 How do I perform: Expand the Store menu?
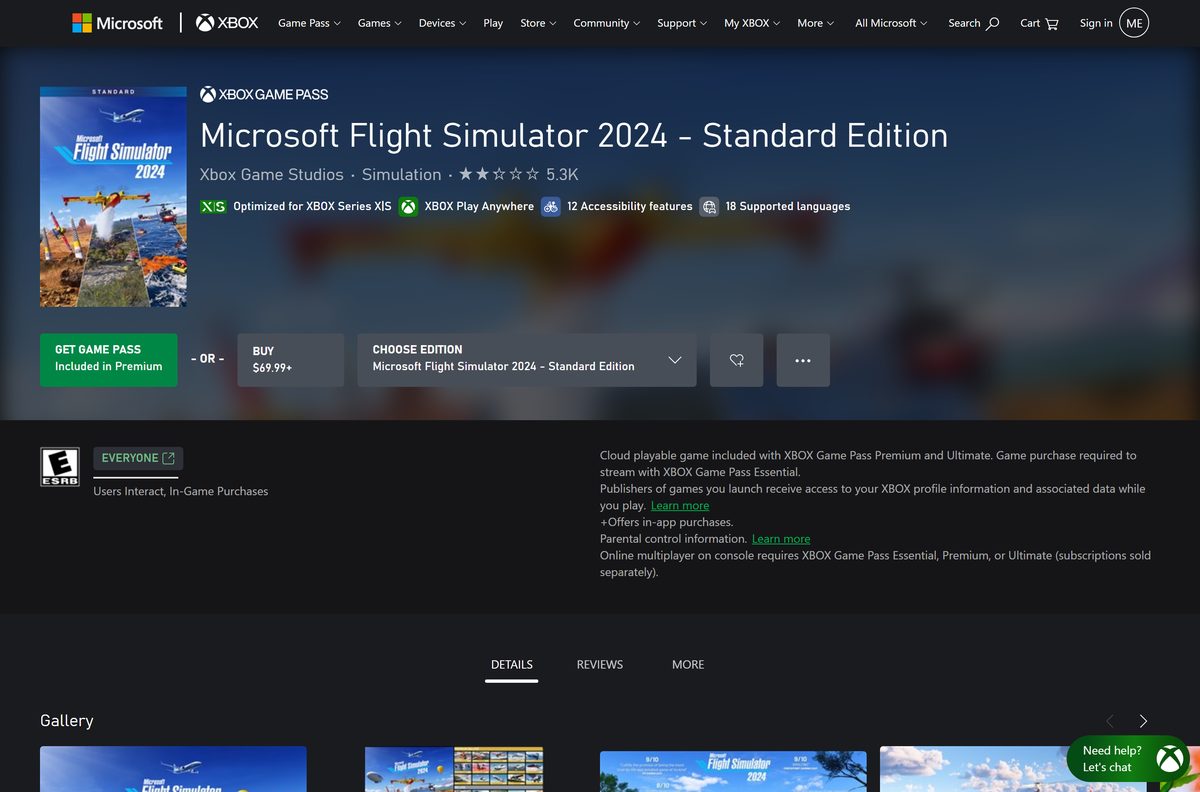pos(538,23)
